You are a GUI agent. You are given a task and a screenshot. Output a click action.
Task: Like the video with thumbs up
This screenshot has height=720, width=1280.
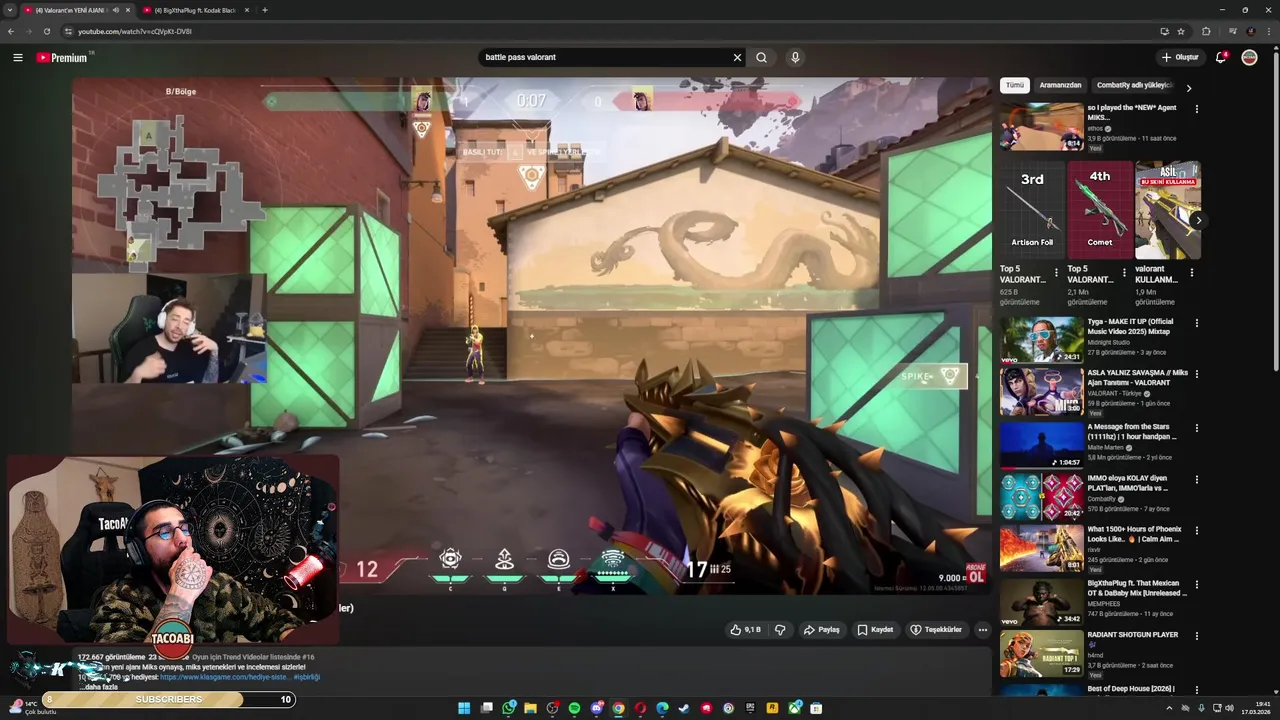[746, 630]
